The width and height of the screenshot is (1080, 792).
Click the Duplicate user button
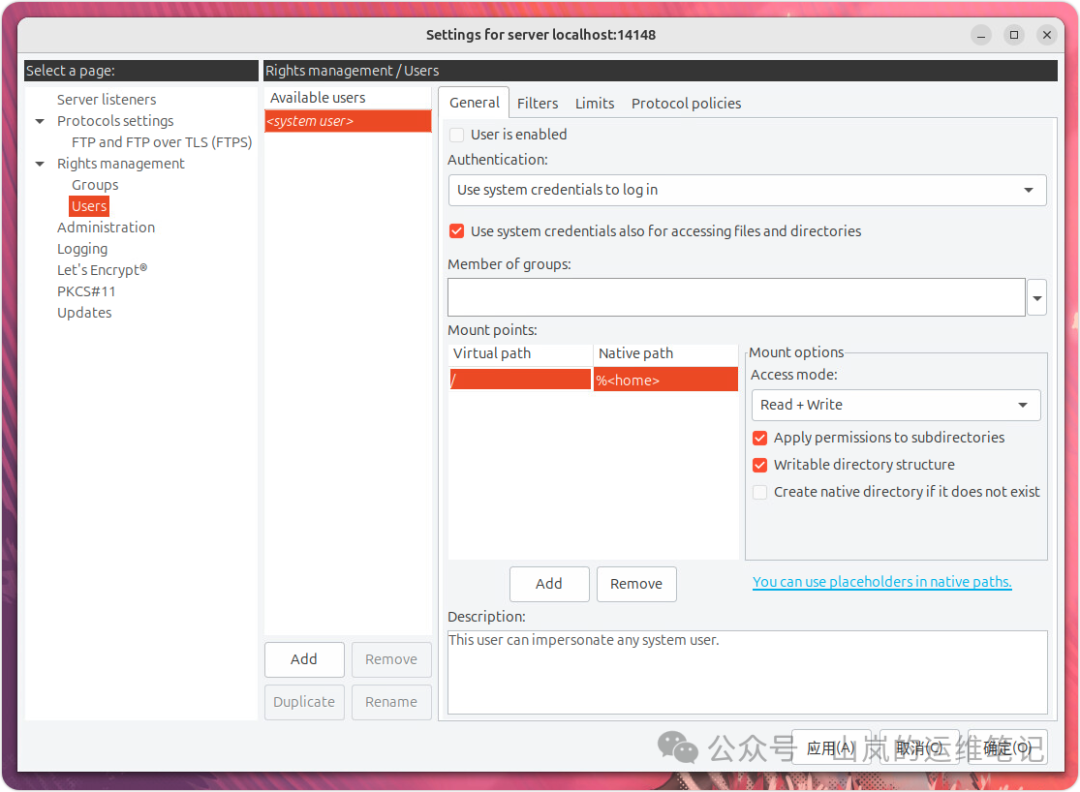[304, 701]
